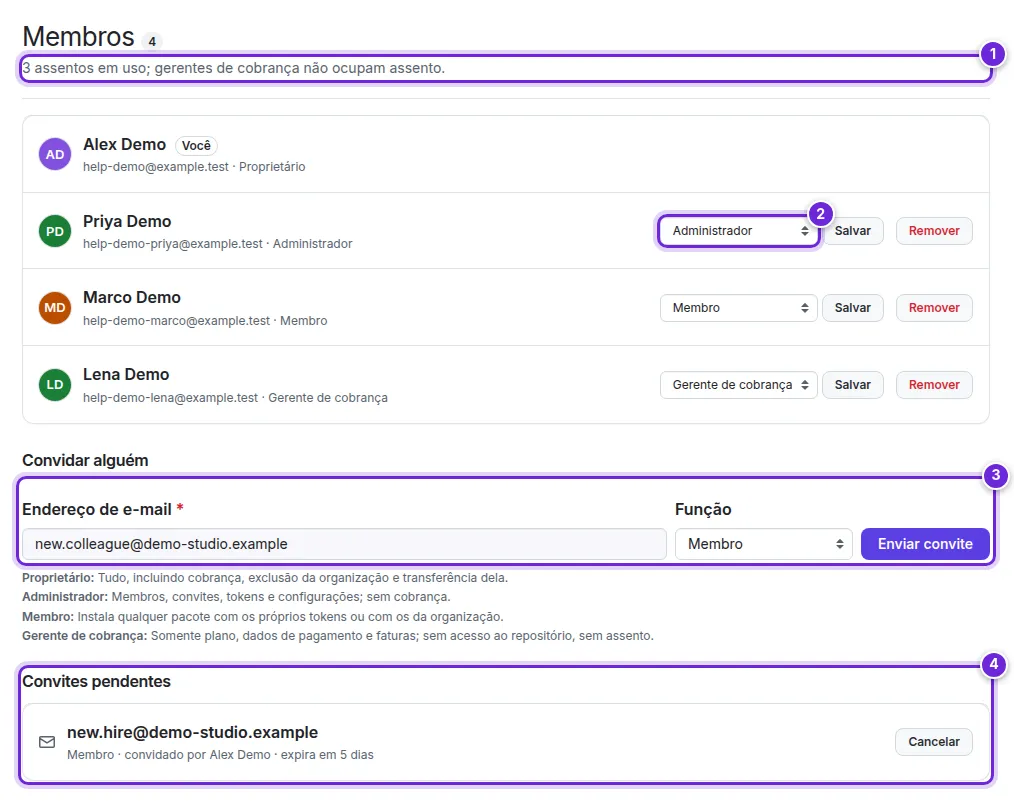The image size is (1014, 801).
Task: Click the member count badge 4
Action: (152, 41)
